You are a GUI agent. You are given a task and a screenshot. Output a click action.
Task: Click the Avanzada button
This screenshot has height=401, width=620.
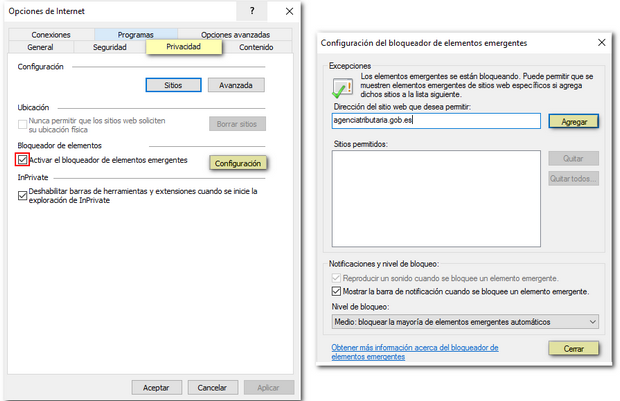pyautogui.click(x=236, y=86)
